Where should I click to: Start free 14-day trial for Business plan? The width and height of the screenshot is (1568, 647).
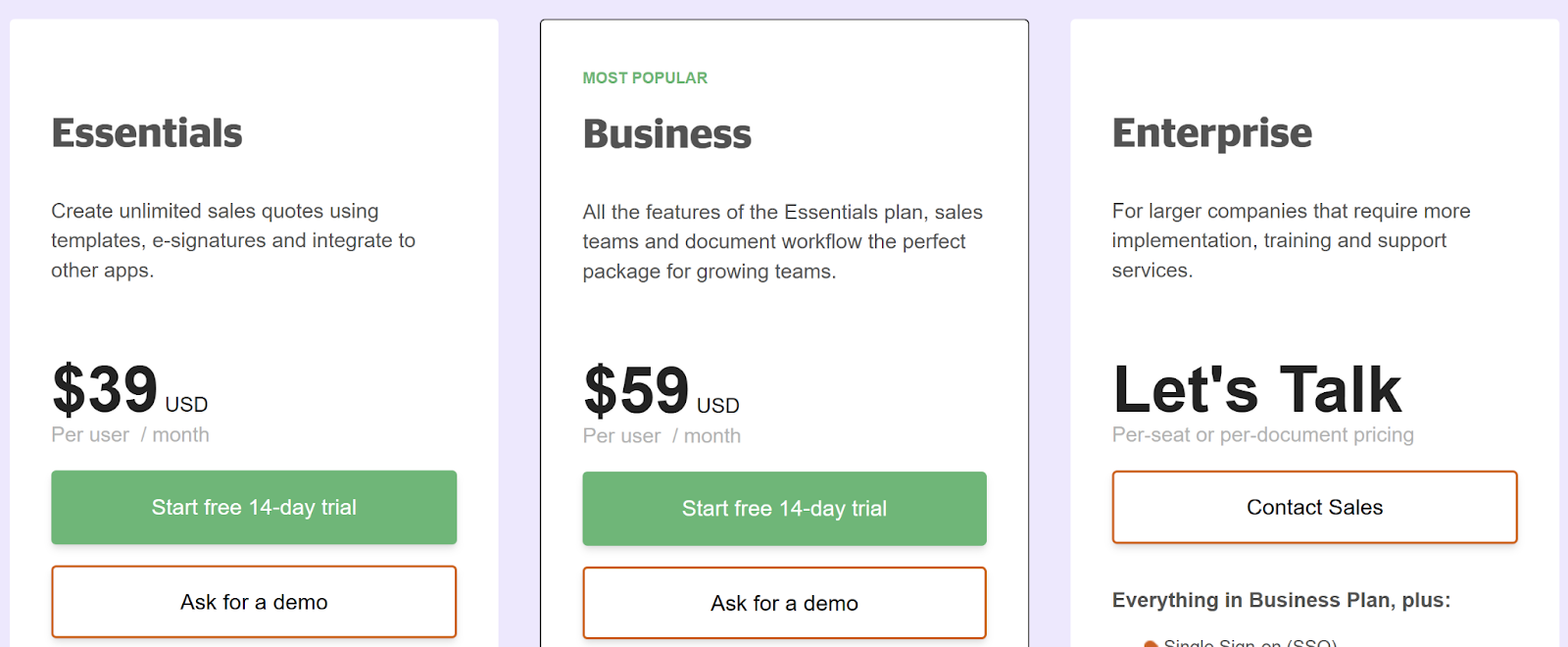(784, 508)
